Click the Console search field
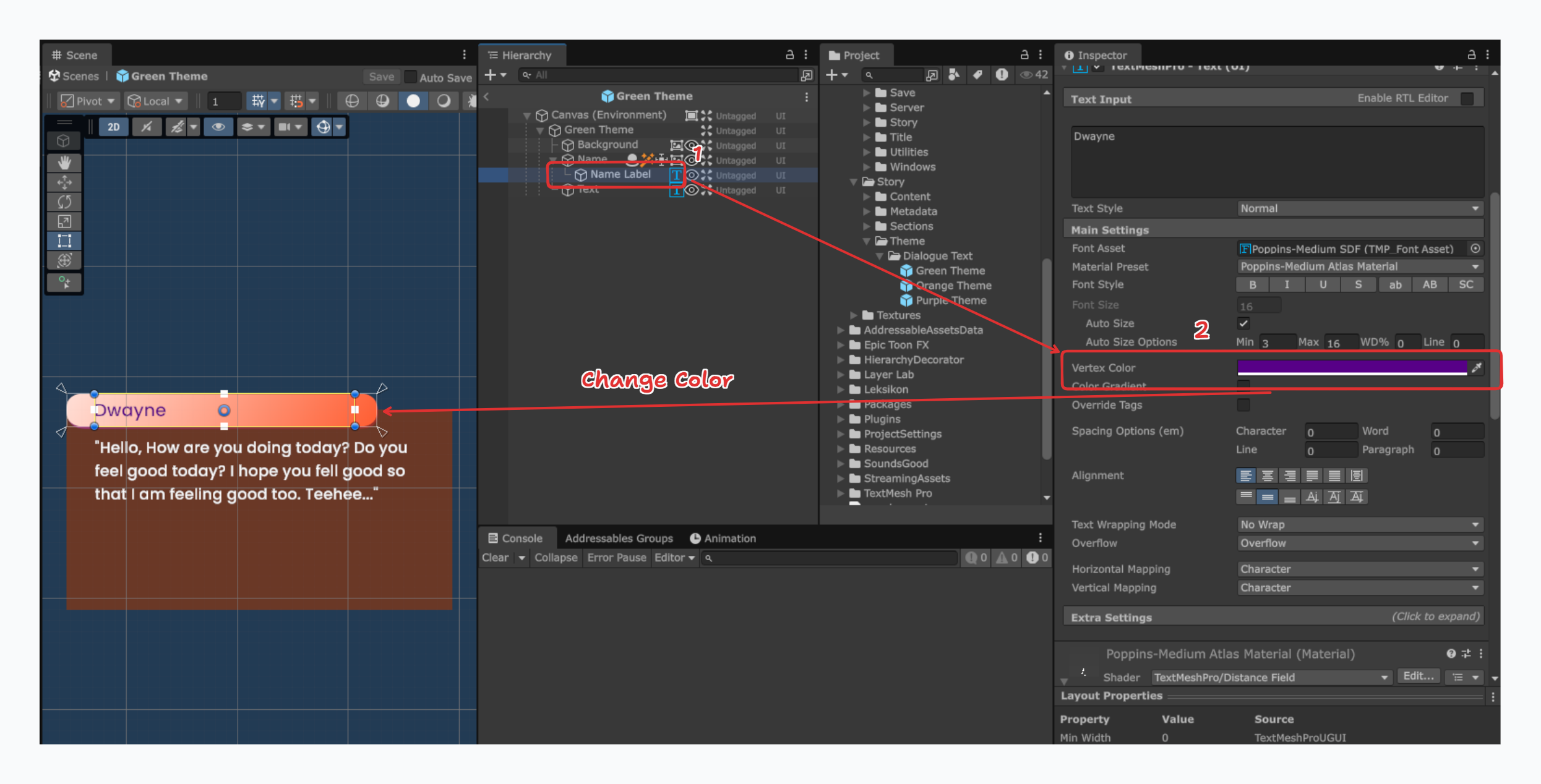This screenshot has width=1541, height=784. click(x=829, y=558)
